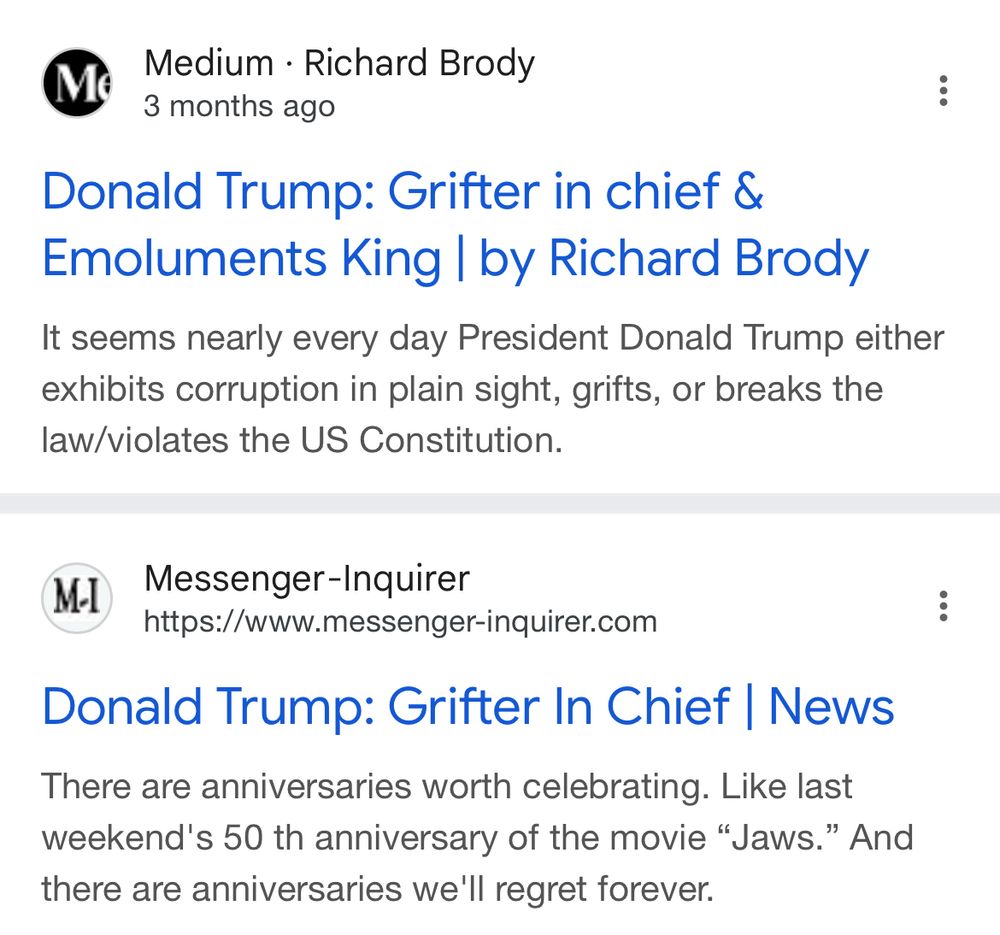Click the messenger-inquirer.com URL text
This screenshot has height=935, width=1000.
click(x=401, y=621)
